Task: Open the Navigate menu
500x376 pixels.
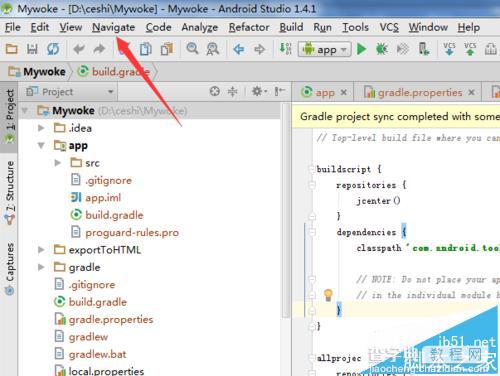Action: pos(113,27)
